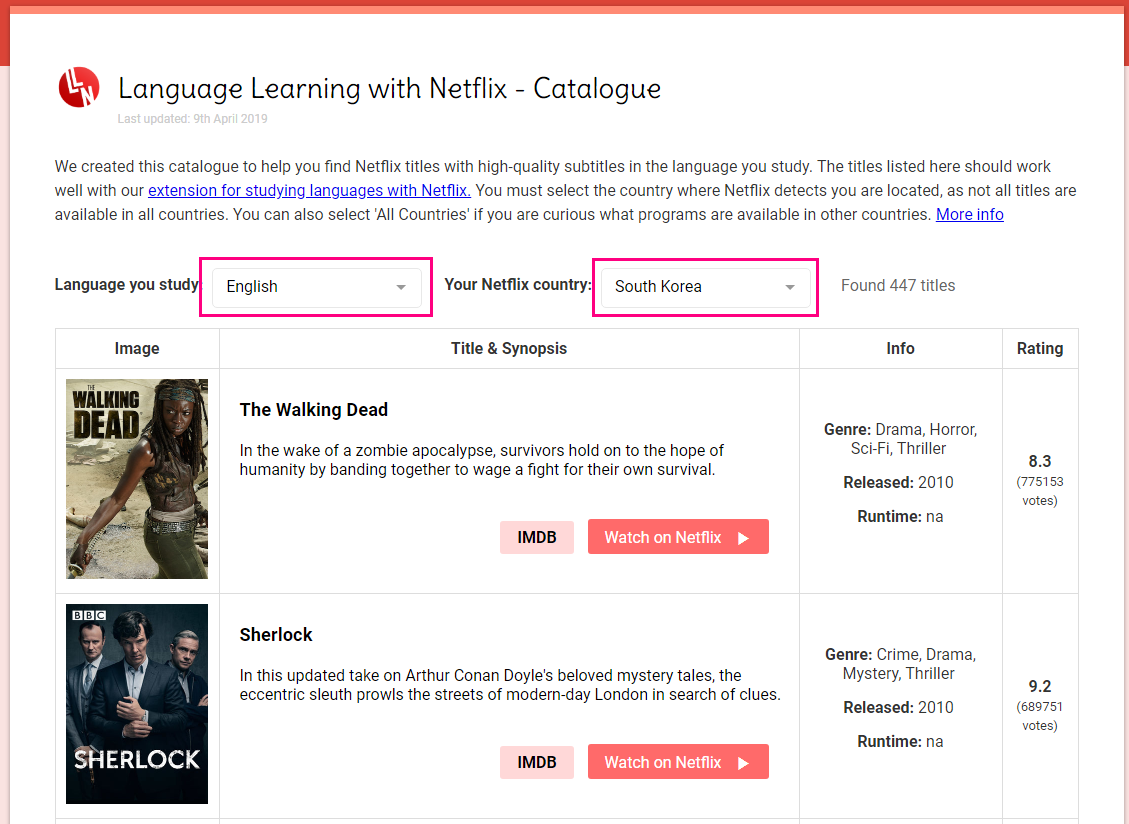Open the IMDB page for Sherlock
The image size is (1129, 824).
[x=536, y=762]
